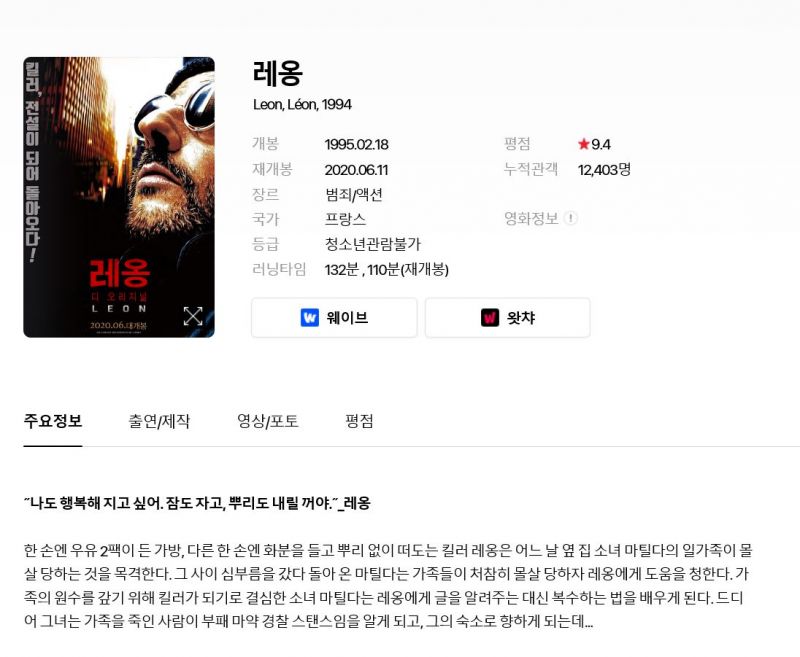Click the Watcha logo icon
Screen dimensions: 800x657
point(490,317)
